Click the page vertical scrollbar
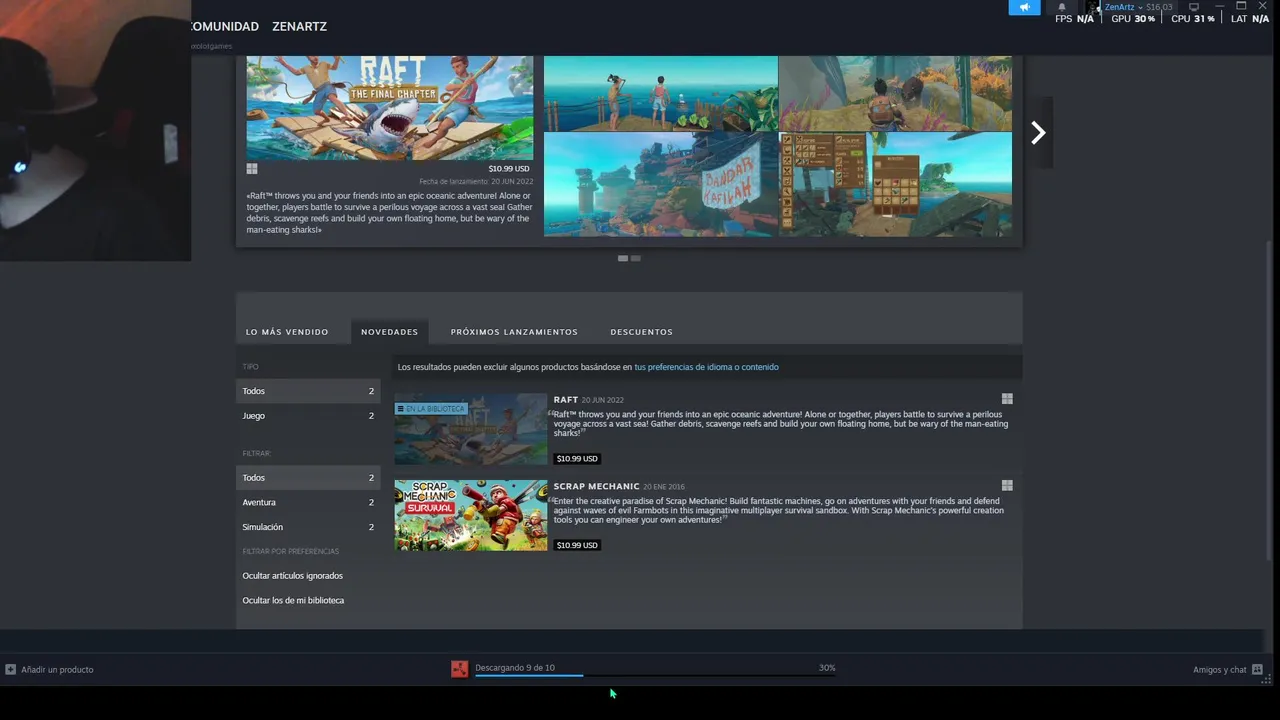1280x720 pixels. point(1271,400)
